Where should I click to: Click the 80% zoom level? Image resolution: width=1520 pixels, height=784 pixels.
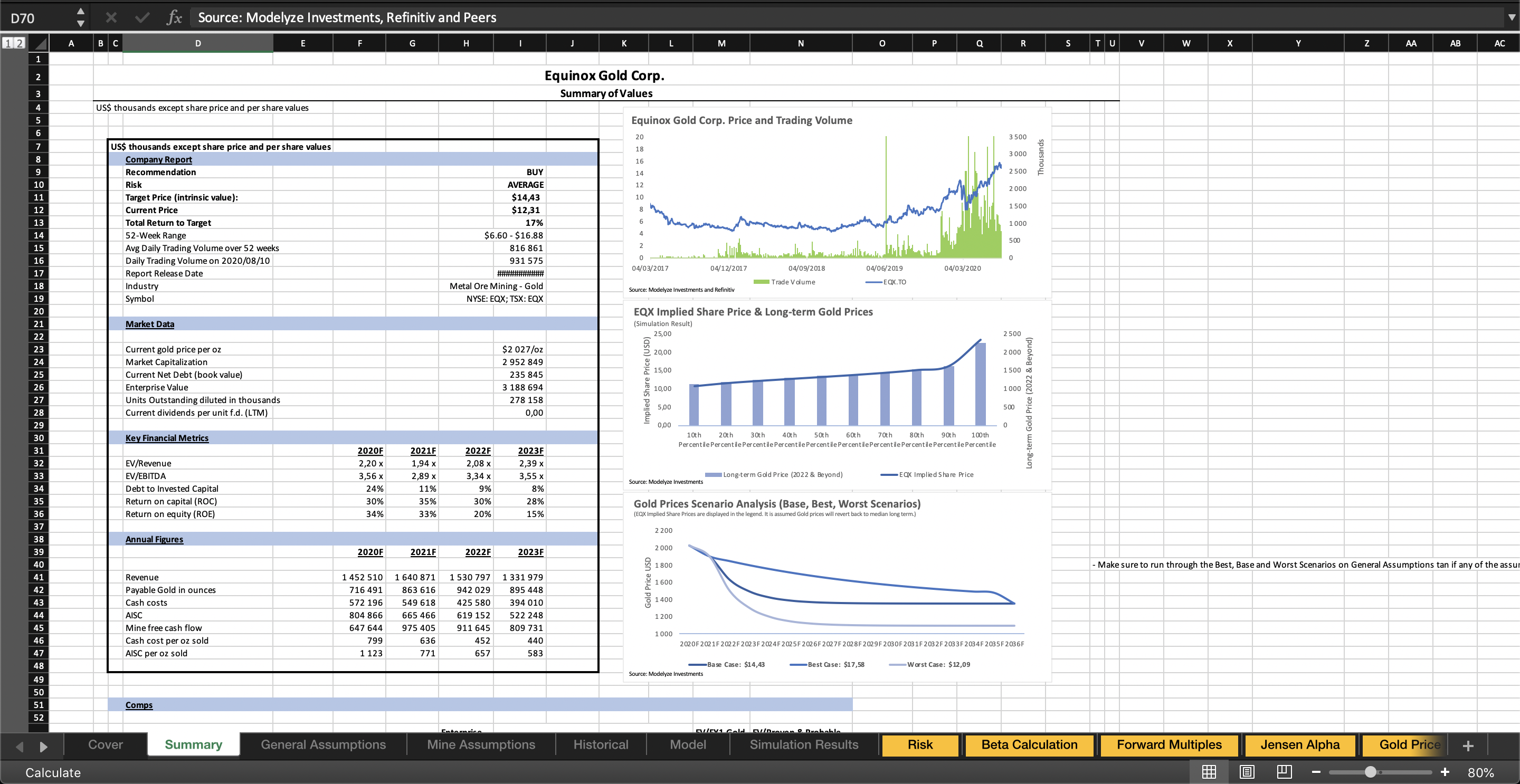coord(1480,772)
